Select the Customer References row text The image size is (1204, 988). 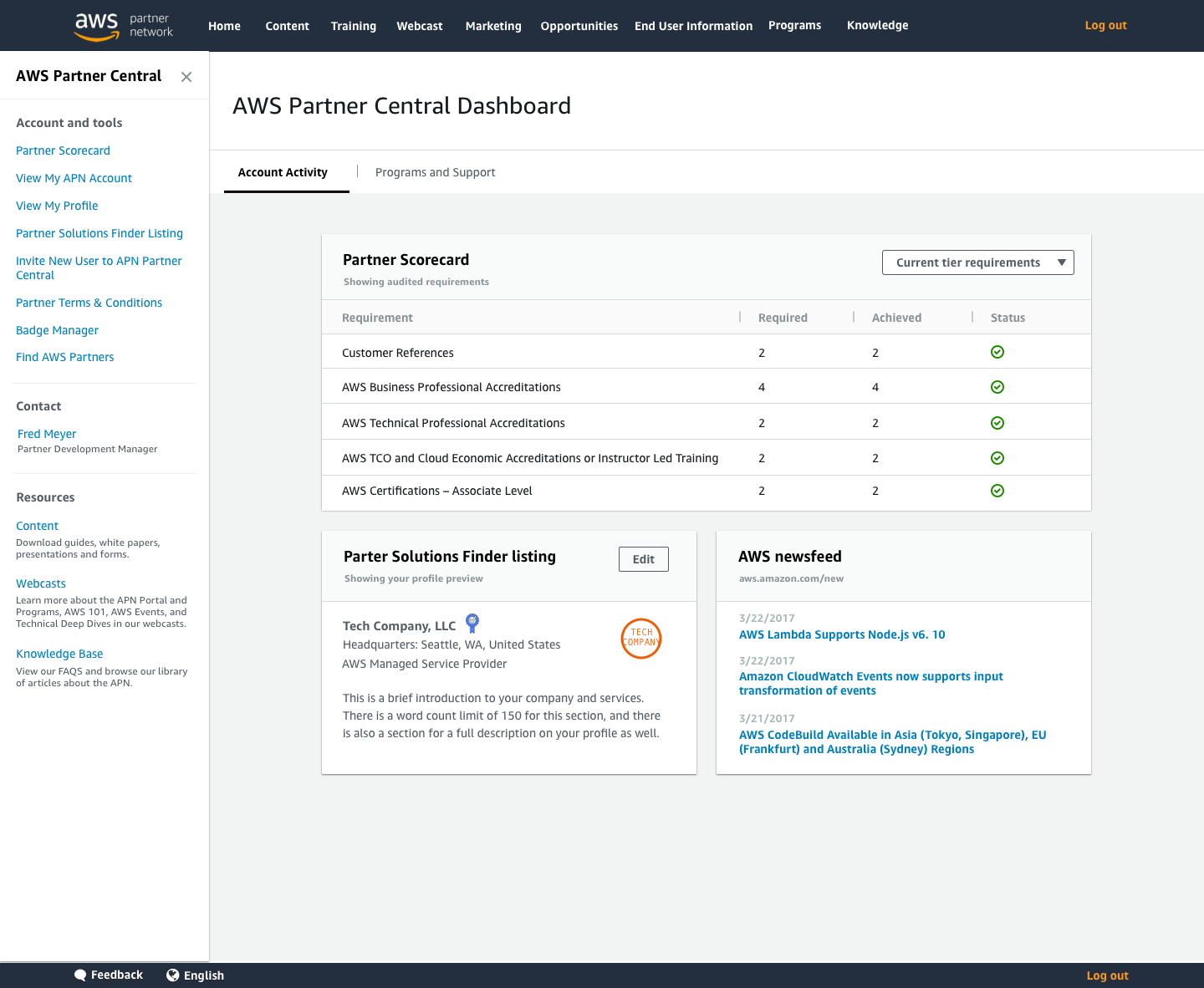[398, 353]
